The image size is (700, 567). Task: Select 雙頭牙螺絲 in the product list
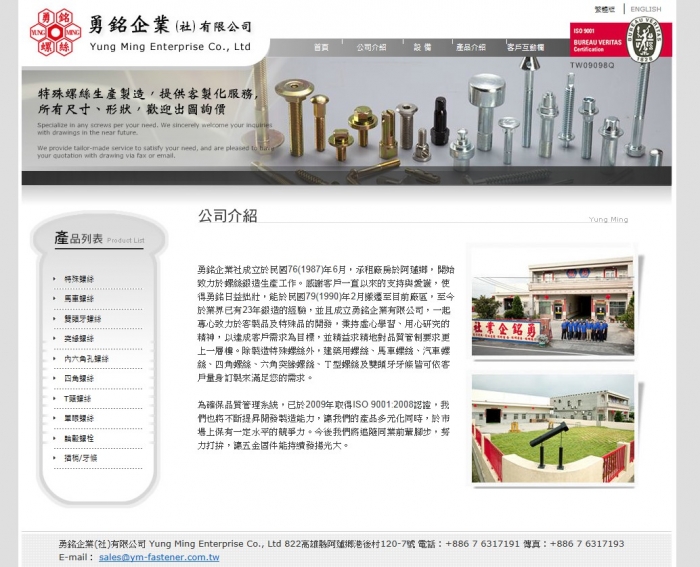click(83, 319)
